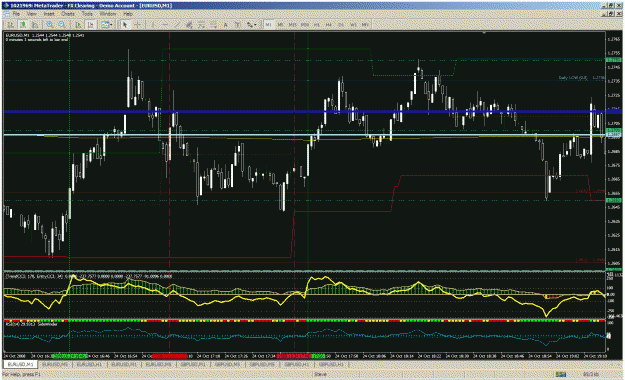Draw a horizontal line tool
Image resolution: width=625 pixels, height=380 pixels.
pos(165,25)
